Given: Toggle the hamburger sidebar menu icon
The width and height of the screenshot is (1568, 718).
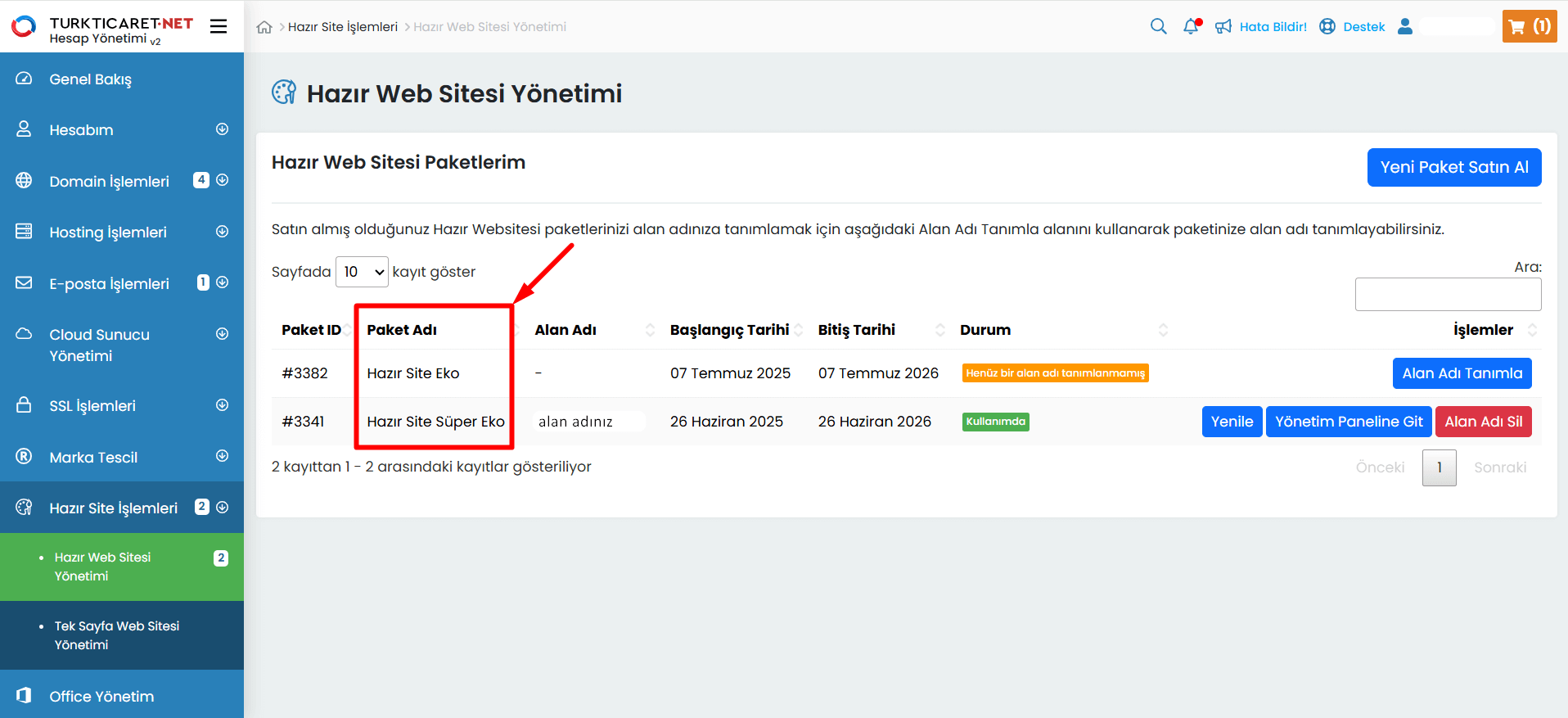Looking at the screenshot, I should click(219, 26).
